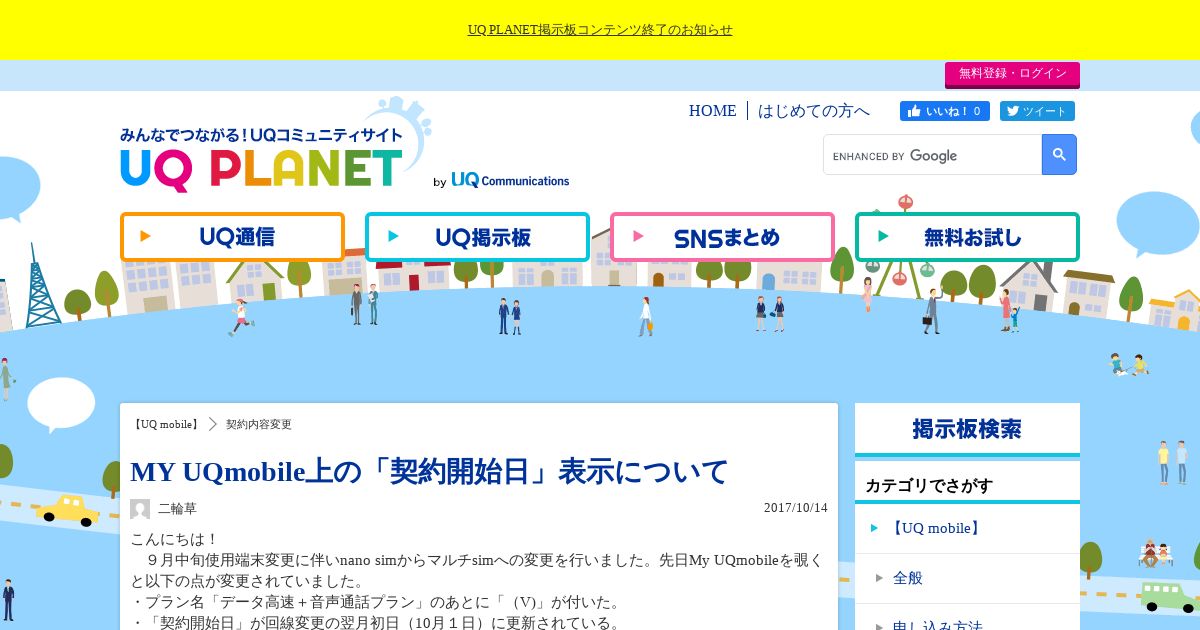Viewport: 1200px width, 630px height.
Task: Open the 無料お試し navigation tab
Action: [967, 237]
